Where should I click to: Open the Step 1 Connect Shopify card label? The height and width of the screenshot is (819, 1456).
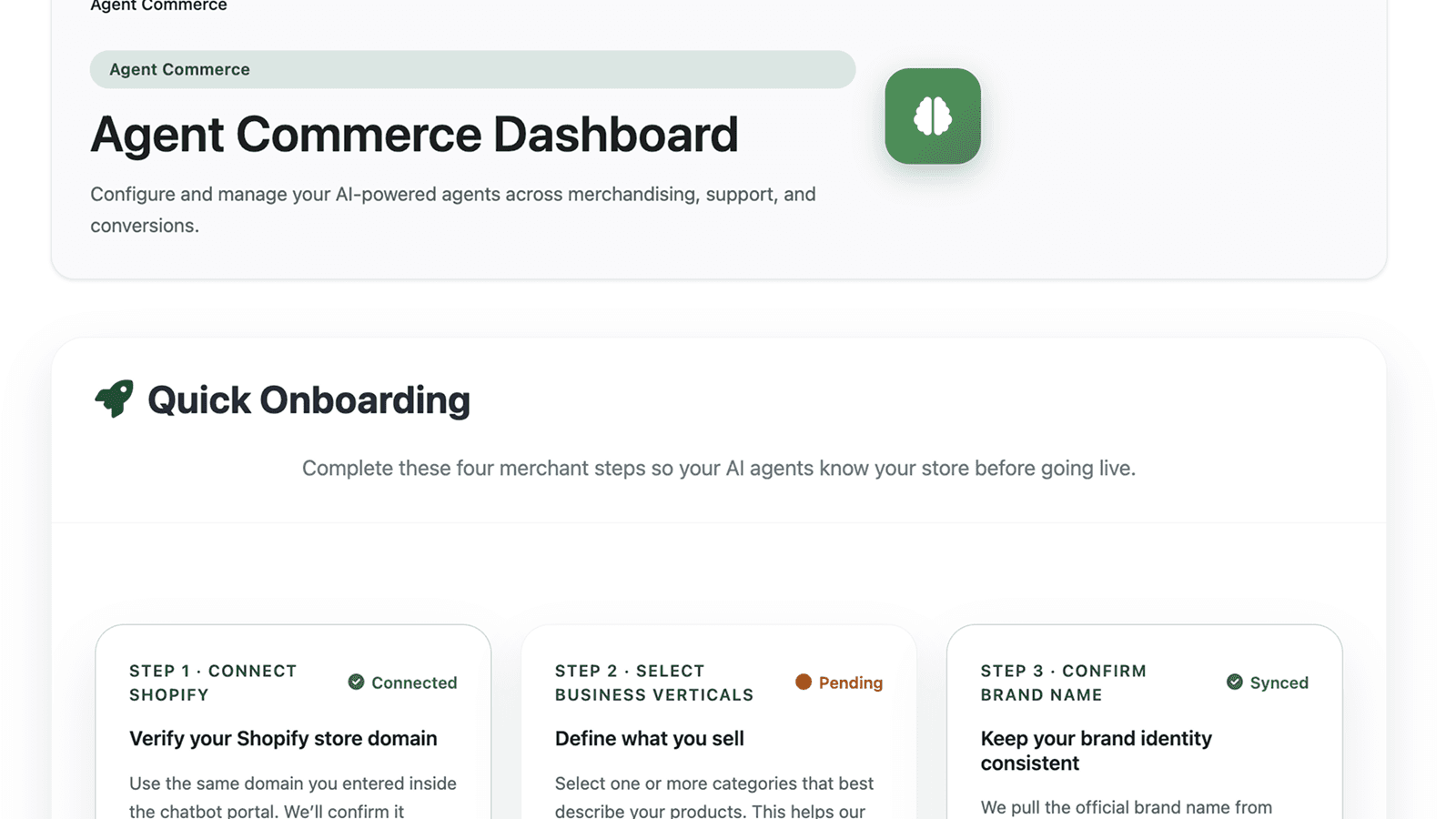213,682
